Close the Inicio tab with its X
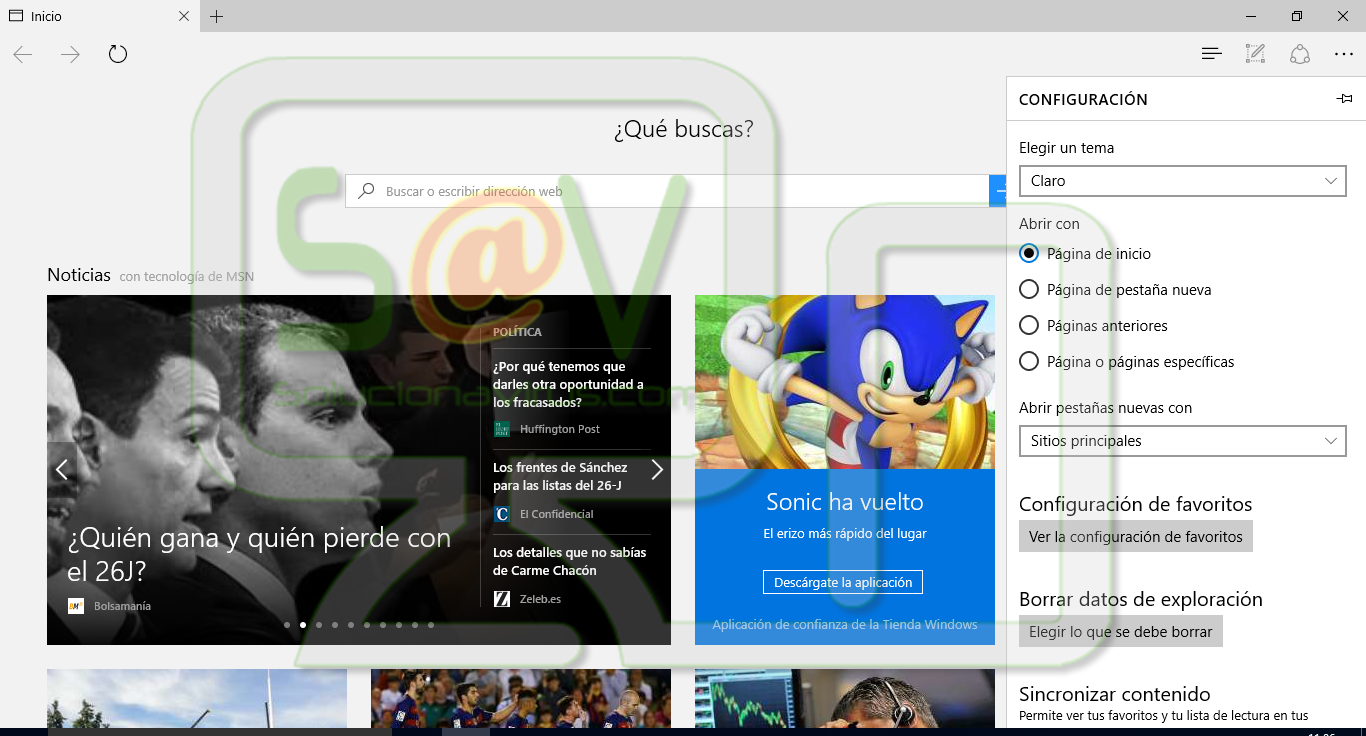 (x=183, y=16)
